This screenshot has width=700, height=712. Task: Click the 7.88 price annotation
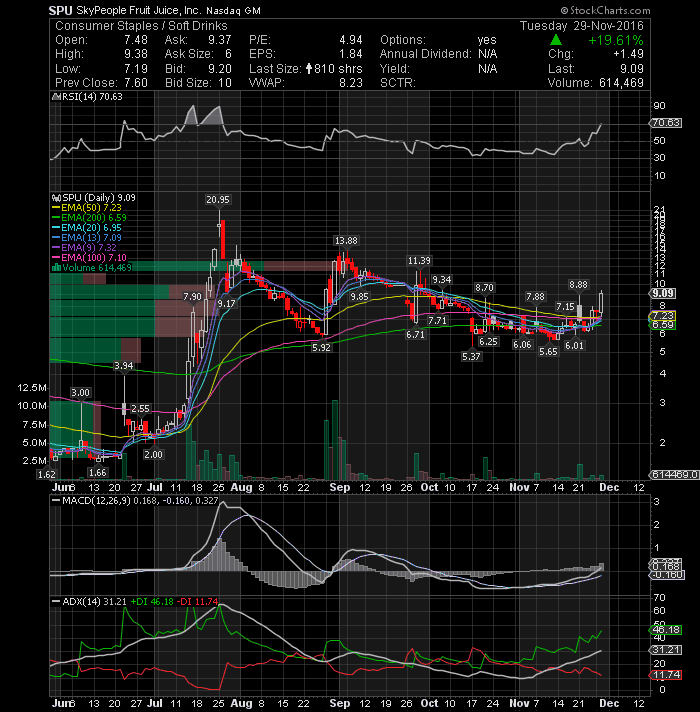click(535, 297)
